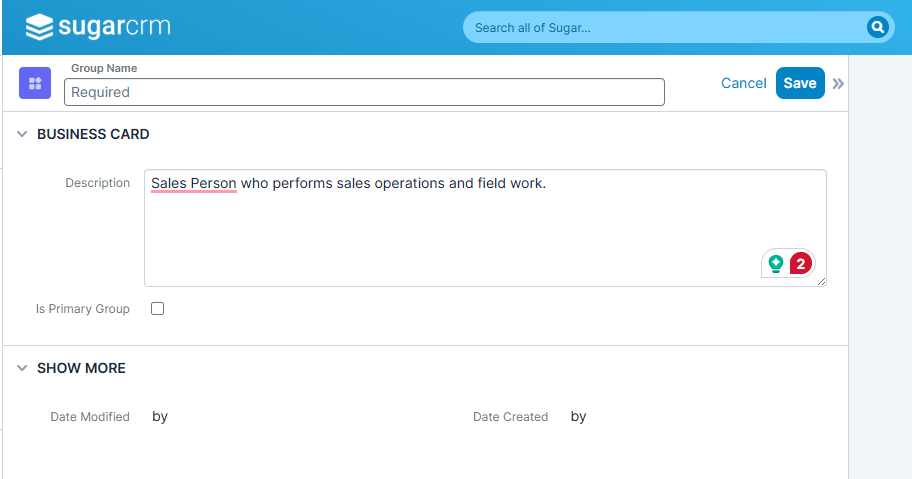Click the SHOW MORE panel header title
The width and height of the screenshot is (912, 479).
(81, 368)
